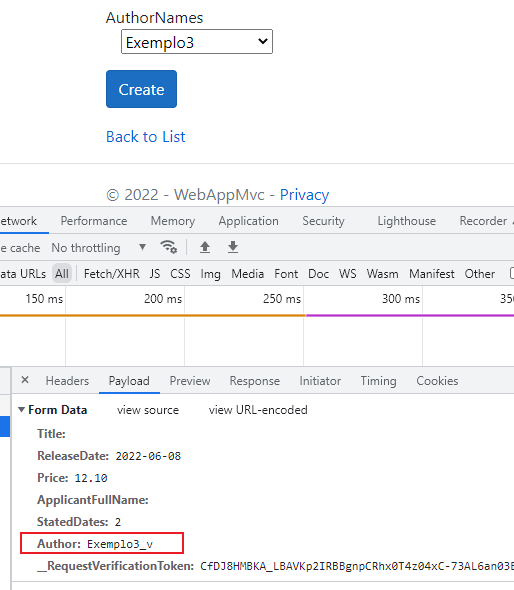Close the request details pane with X
This screenshot has width=514, height=590.
tap(25, 380)
